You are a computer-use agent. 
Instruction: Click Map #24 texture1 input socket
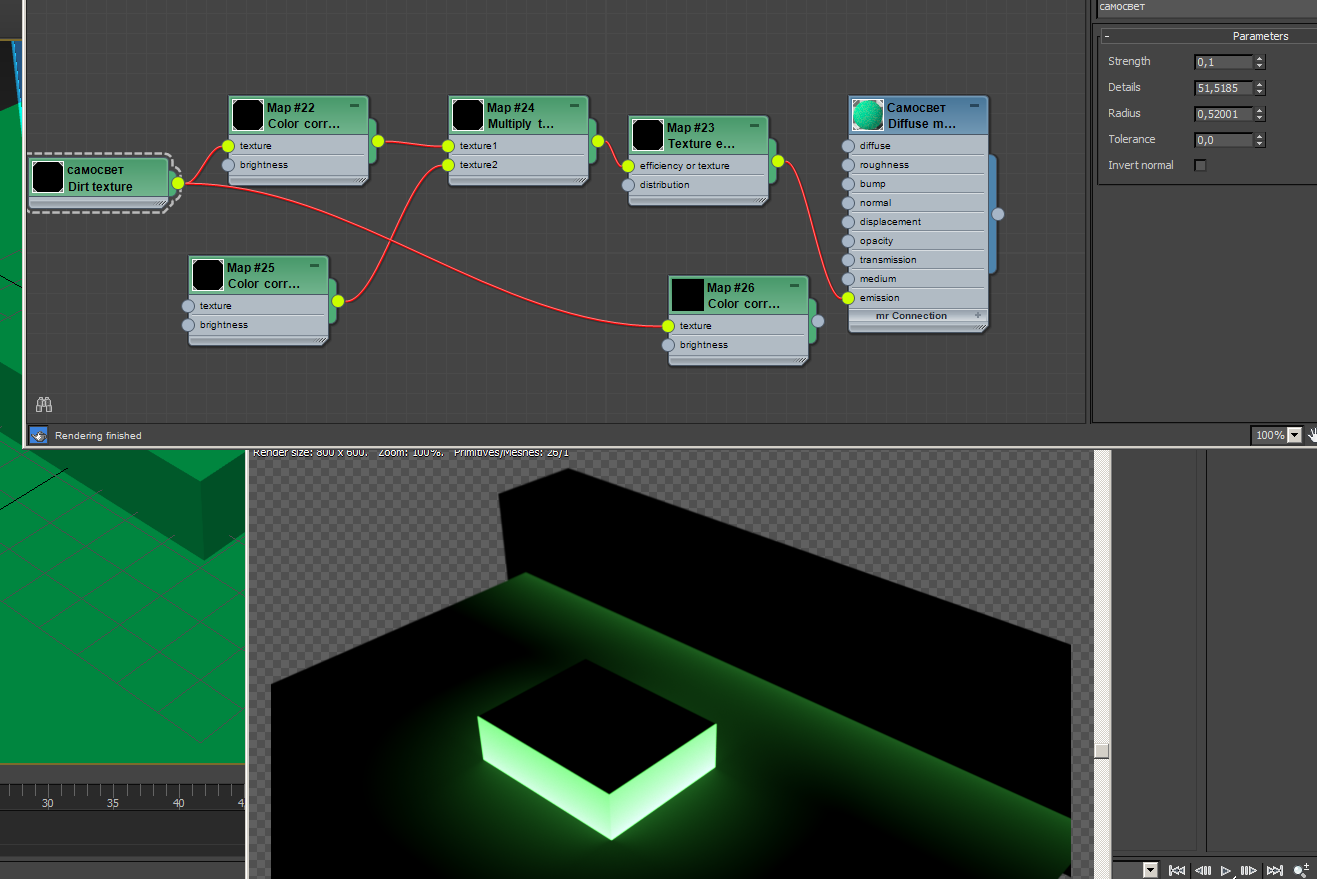pos(448,146)
